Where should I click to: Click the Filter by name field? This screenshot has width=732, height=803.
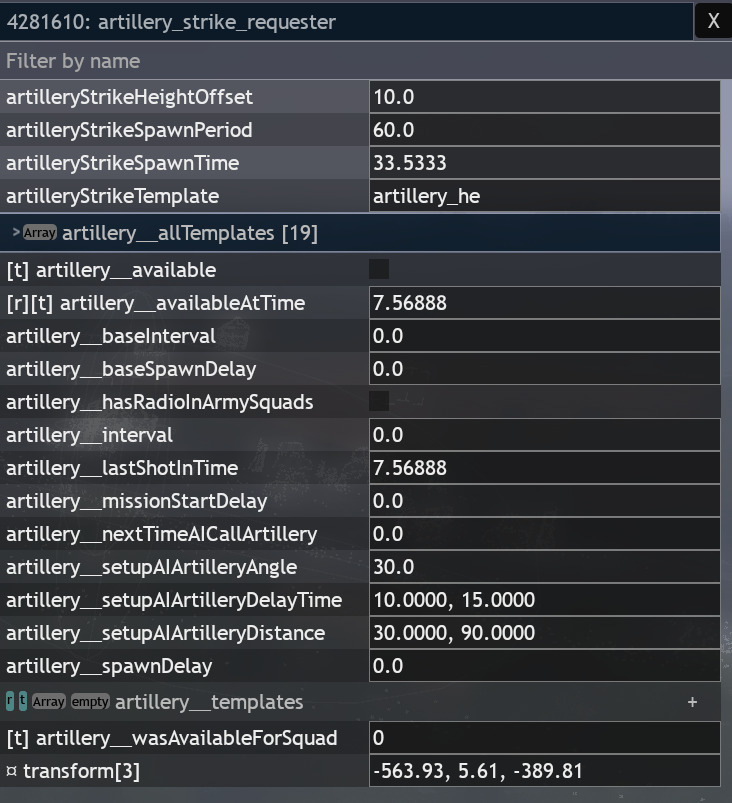tap(360, 61)
